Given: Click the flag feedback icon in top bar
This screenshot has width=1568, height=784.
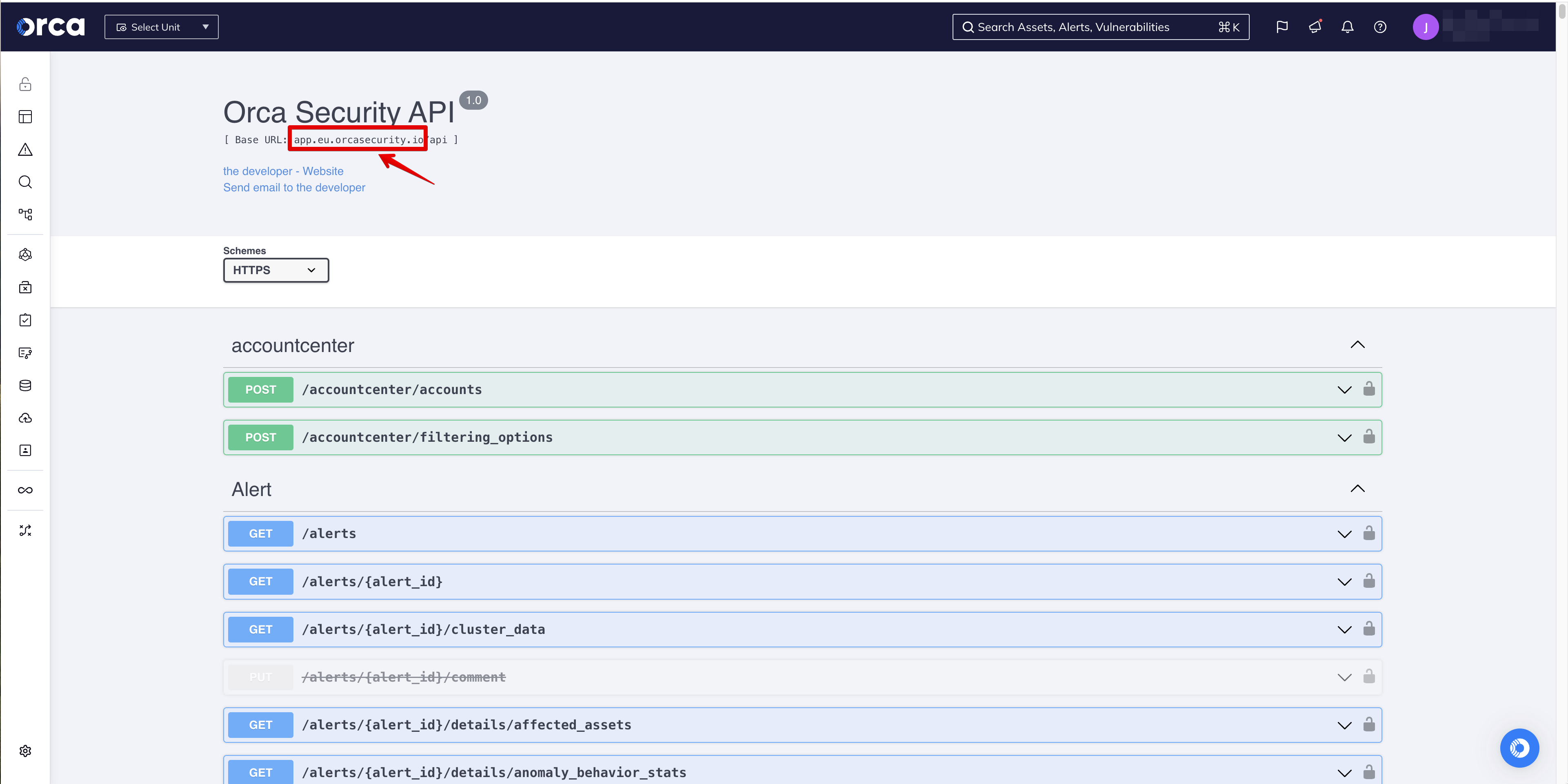Looking at the screenshot, I should (x=1281, y=27).
